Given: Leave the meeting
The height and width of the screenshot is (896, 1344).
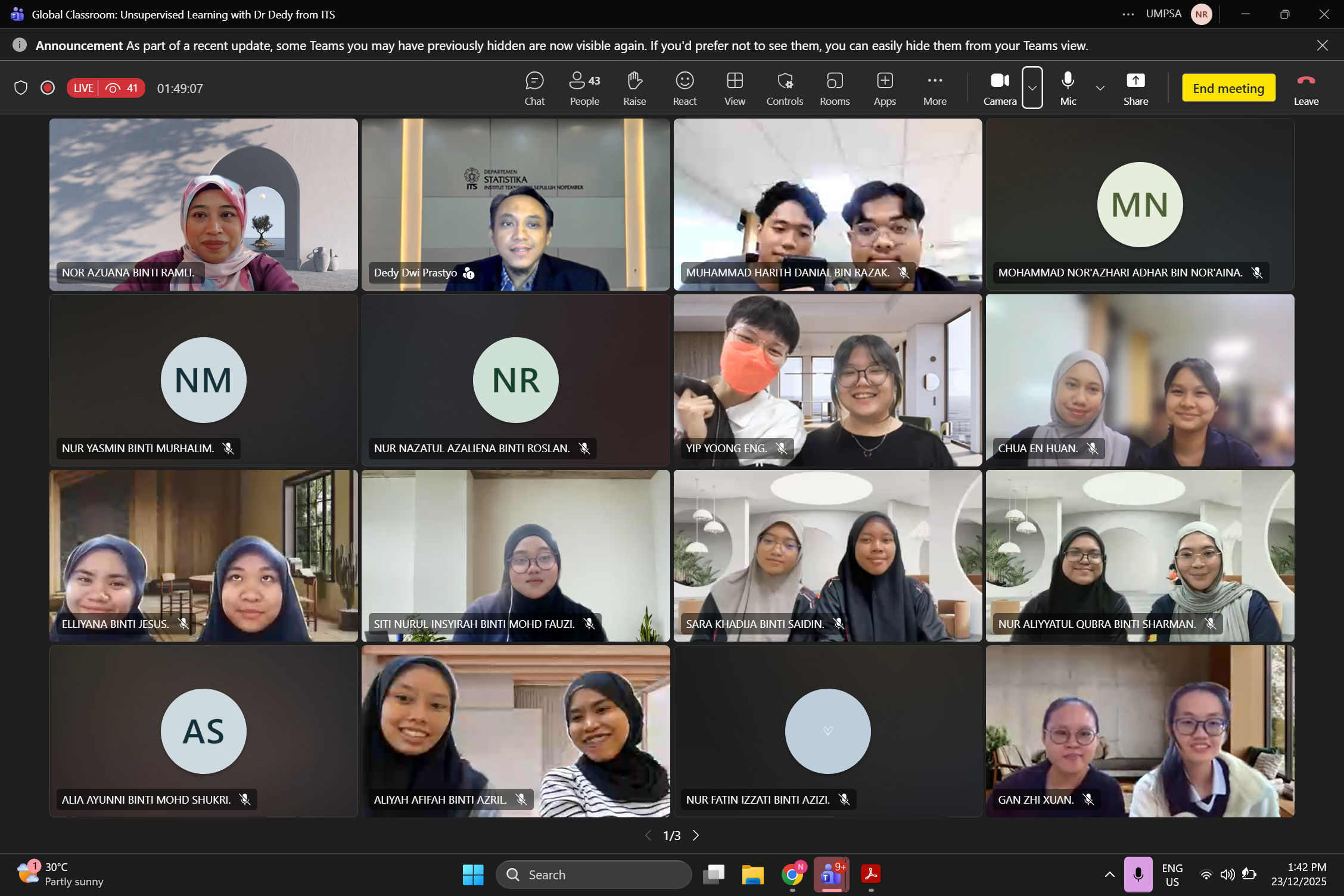Looking at the screenshot, I should (1306, 88).
